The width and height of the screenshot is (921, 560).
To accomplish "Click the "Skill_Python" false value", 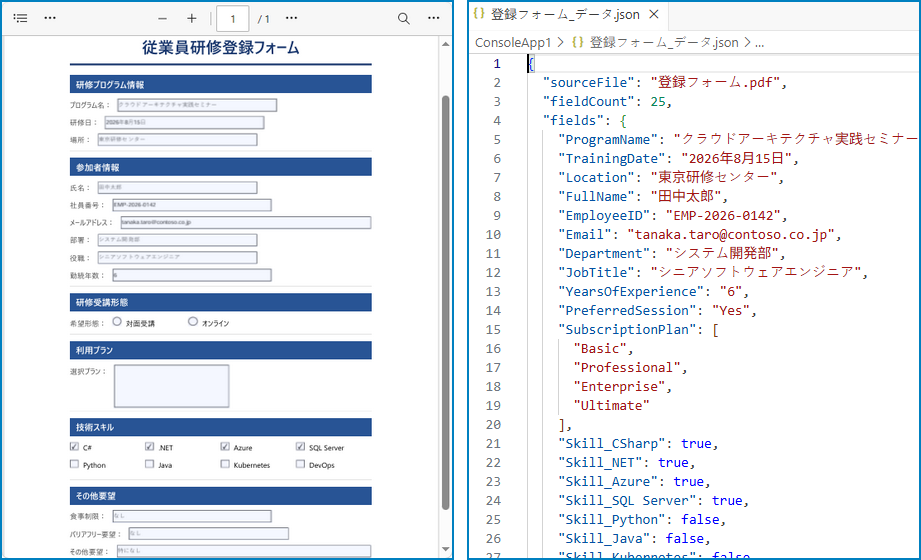I will click(x=700, y=519).
